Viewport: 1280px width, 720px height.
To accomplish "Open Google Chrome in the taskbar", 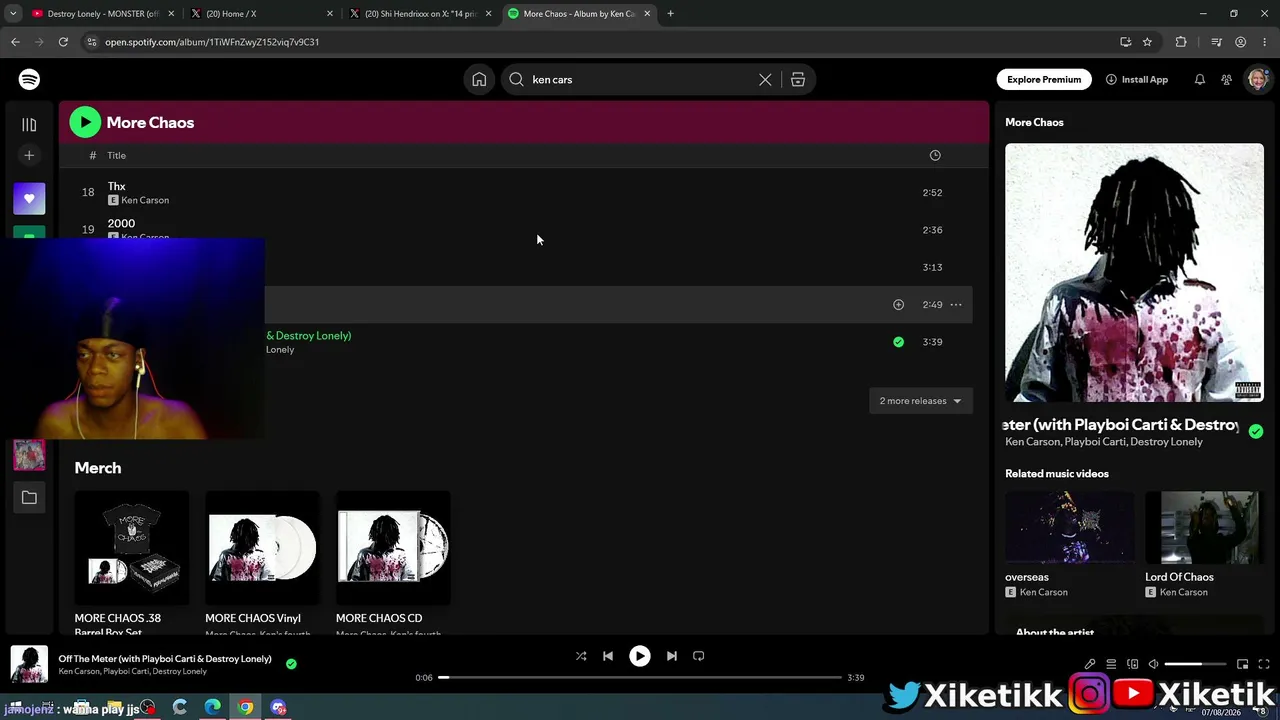I will point(245,707).
